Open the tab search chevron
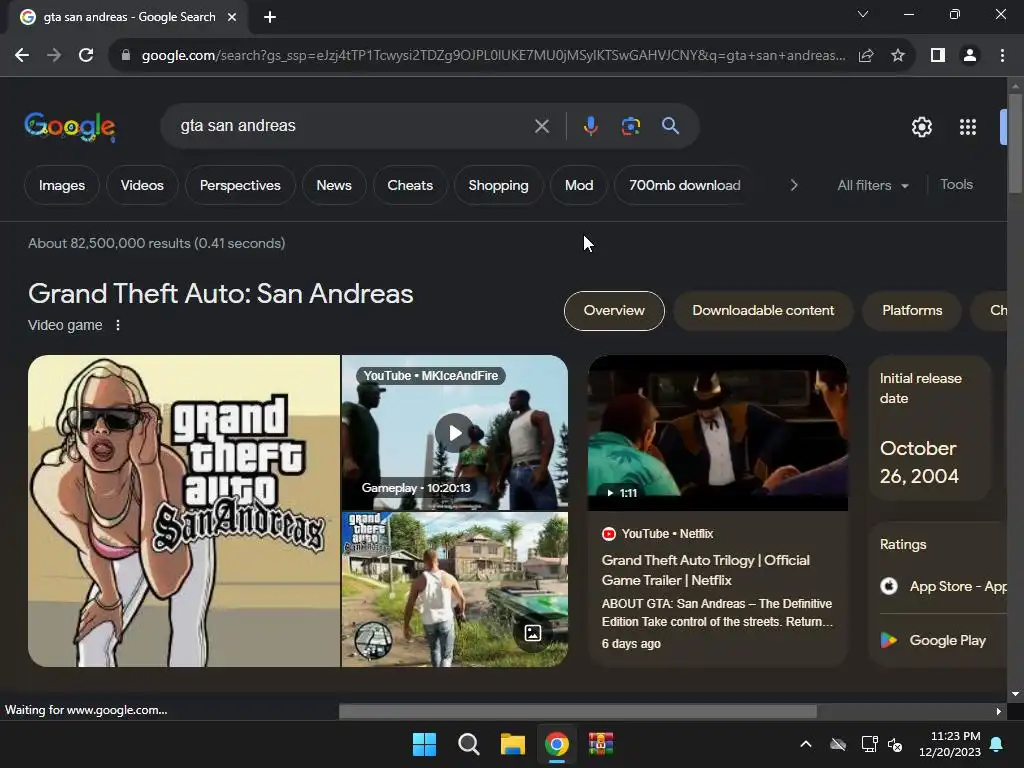Screen dimensions: 1024x768 click(x=863, y=14)
